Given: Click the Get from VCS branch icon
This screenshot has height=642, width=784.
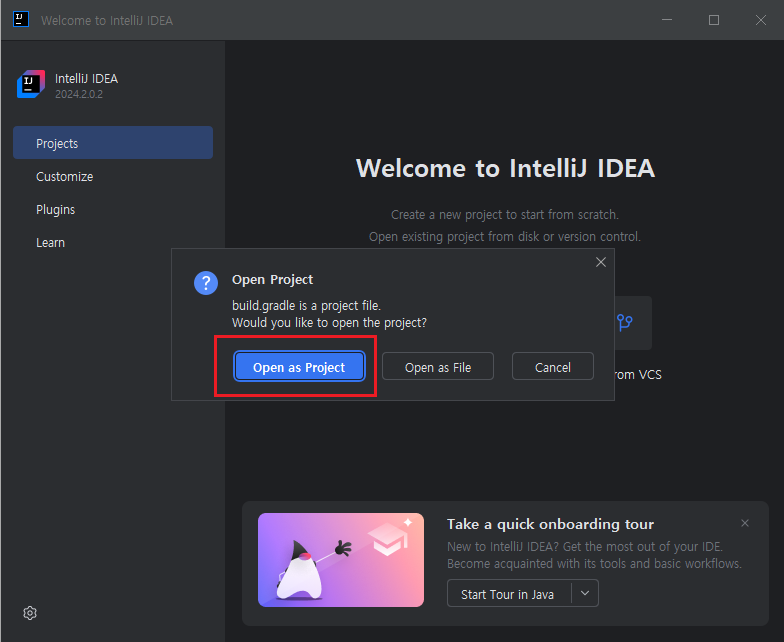Looking at the screenshot, I should click(x=625, y=322).
